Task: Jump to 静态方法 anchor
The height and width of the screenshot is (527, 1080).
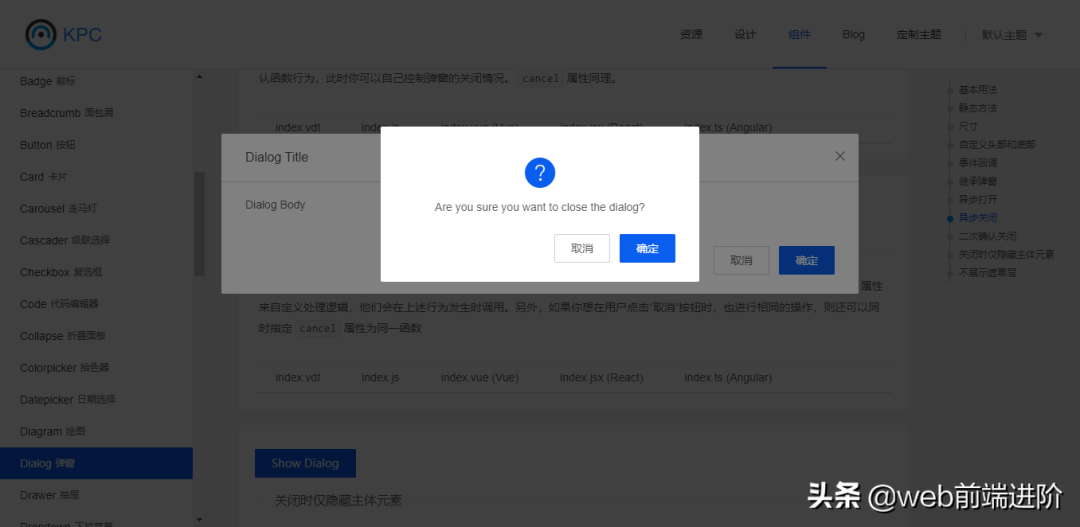Action: pyautogui.click(x=977, y=108)
